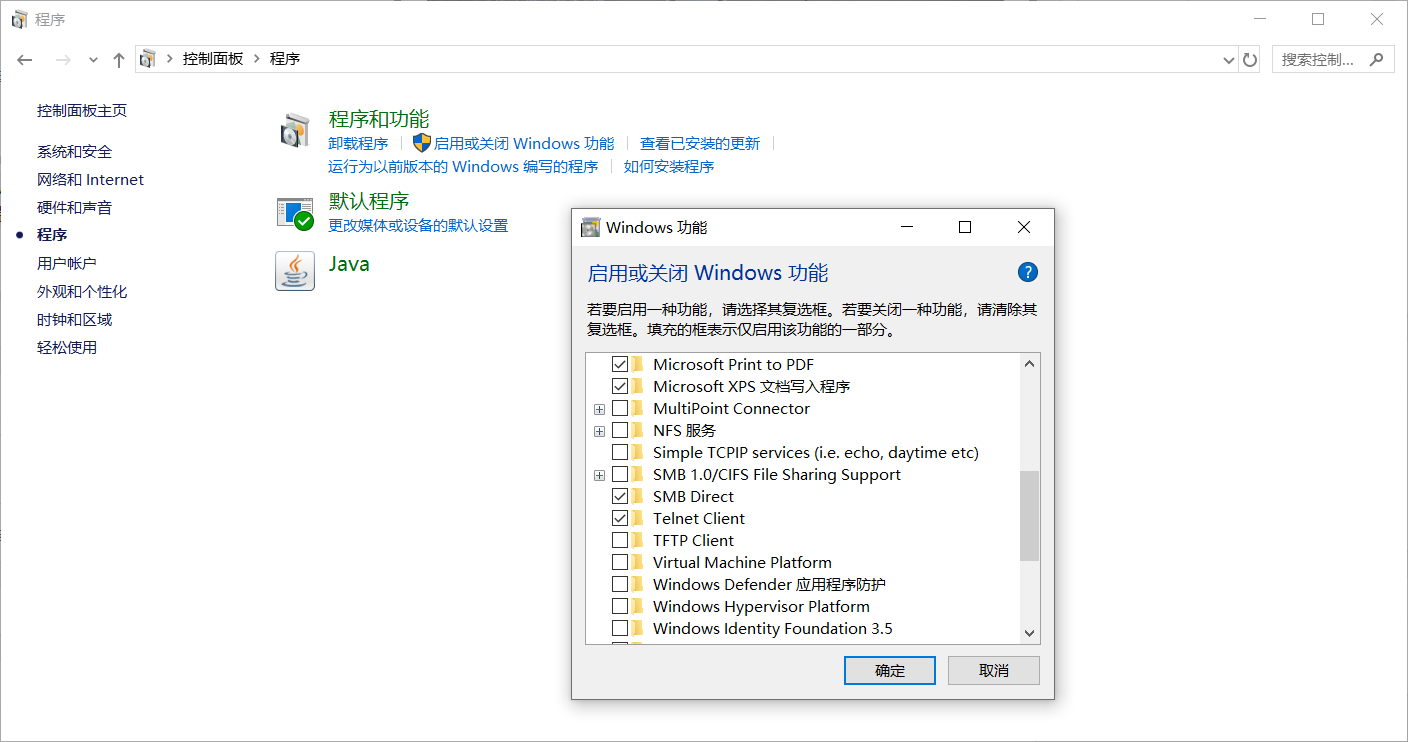Expand SMB 1.0/CIFS File Sharing Support node
Viewport: 1408px width, 742px height.
click(x=599, y=475)
